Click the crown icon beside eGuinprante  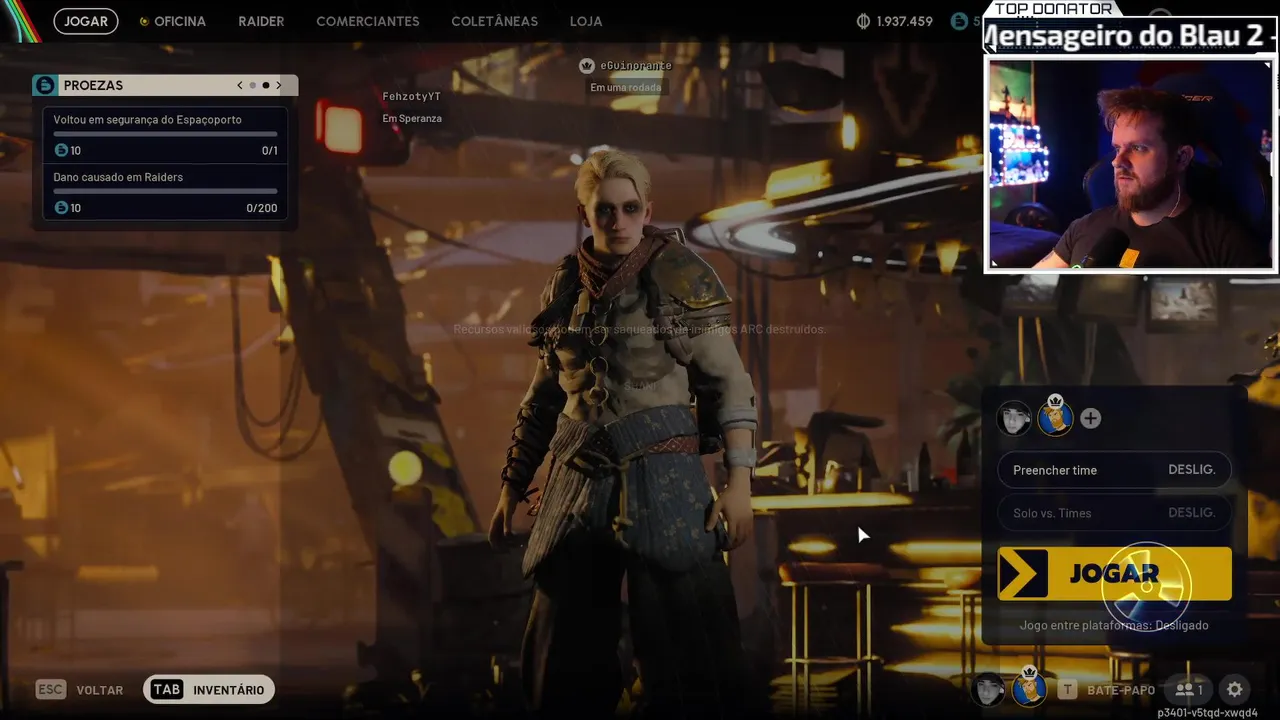[x=587, y=65]
